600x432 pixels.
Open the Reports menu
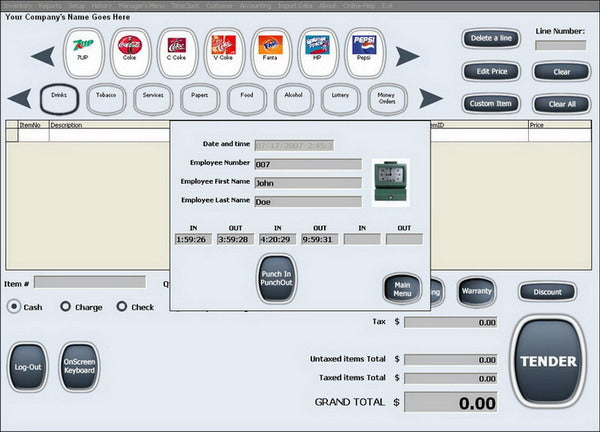50,6
